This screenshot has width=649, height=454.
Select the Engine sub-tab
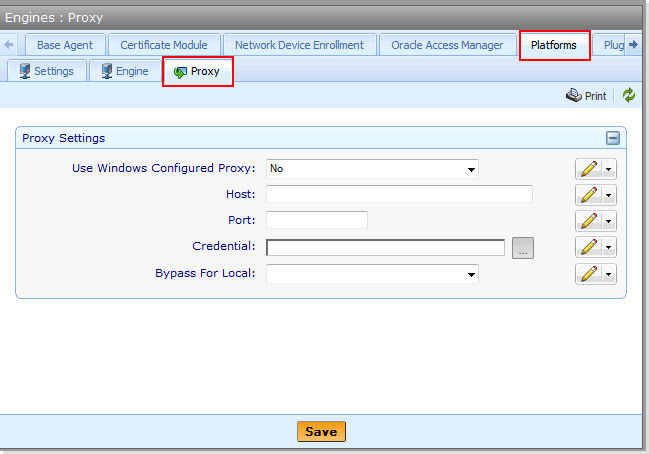pos(124,71)
